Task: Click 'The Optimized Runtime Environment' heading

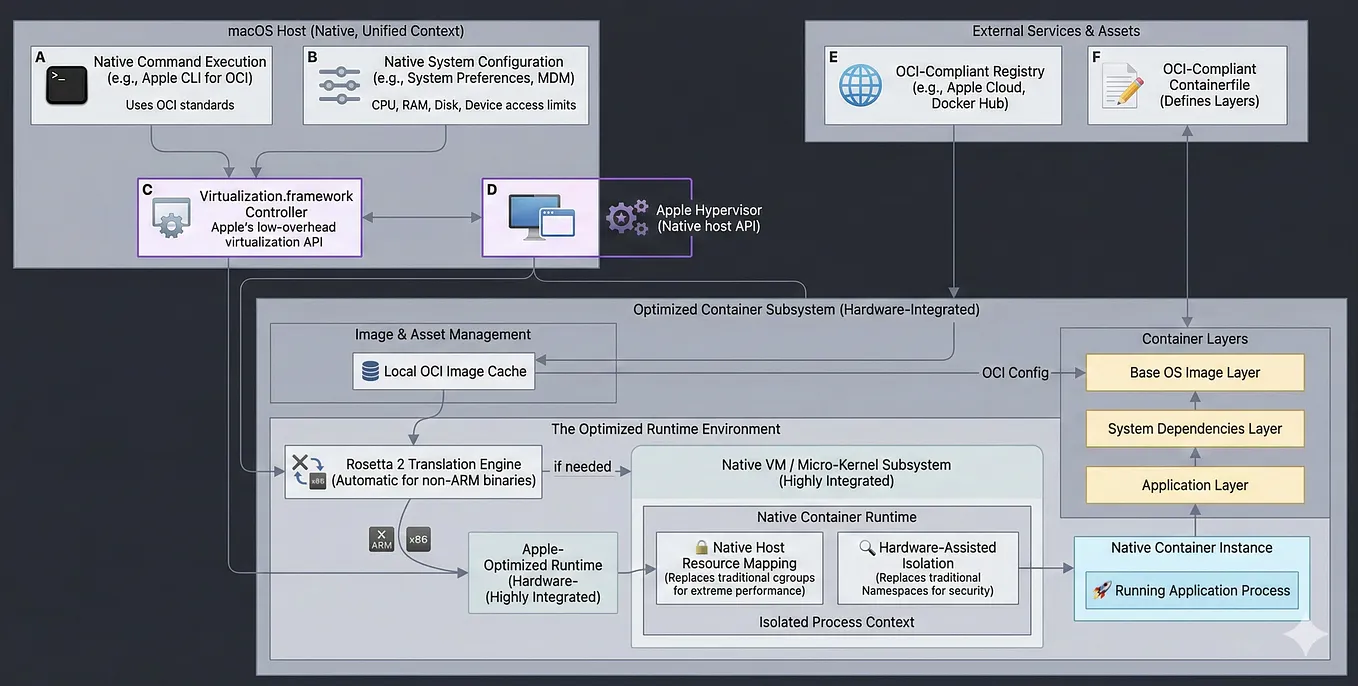Action: pos(666,429)
